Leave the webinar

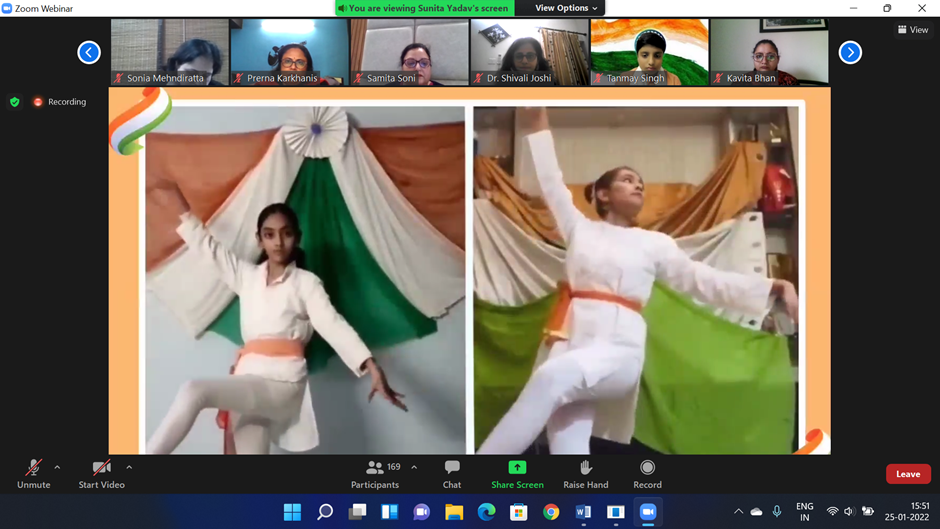point(907,474)
